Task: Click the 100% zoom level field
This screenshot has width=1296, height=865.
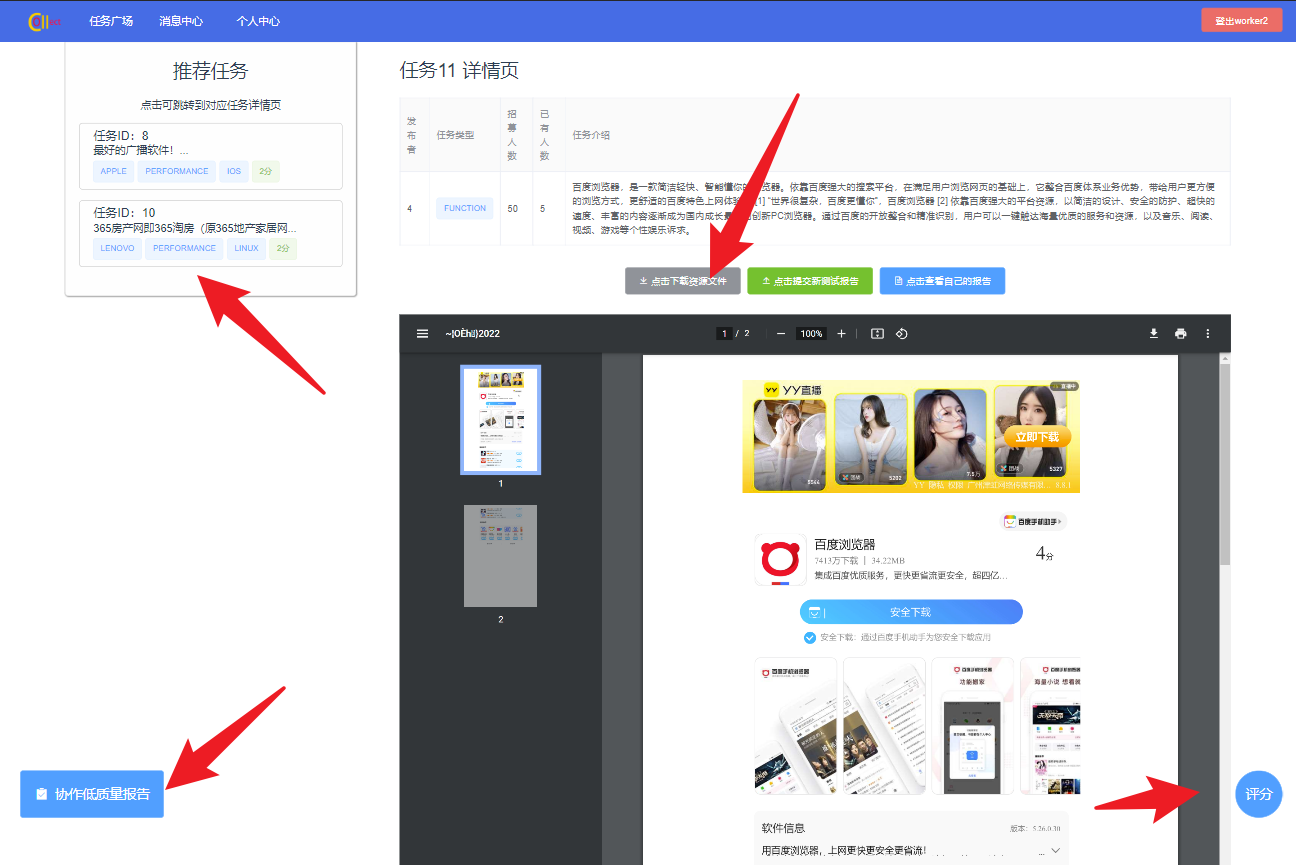Action: (x=811, y=333)
